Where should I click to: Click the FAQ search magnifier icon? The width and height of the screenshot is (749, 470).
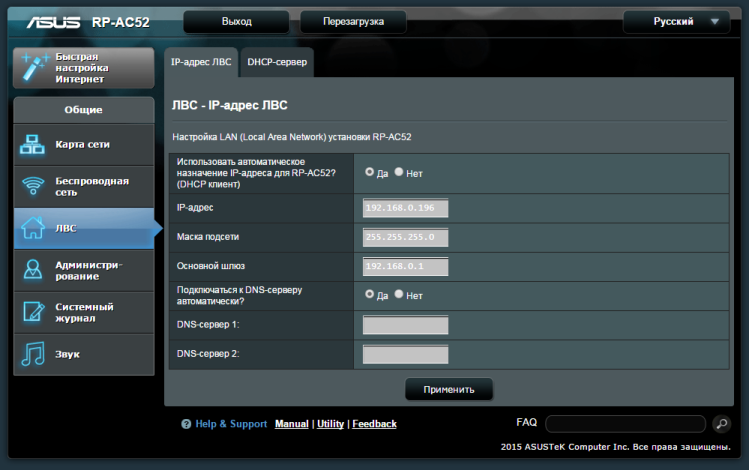[721, 423]
